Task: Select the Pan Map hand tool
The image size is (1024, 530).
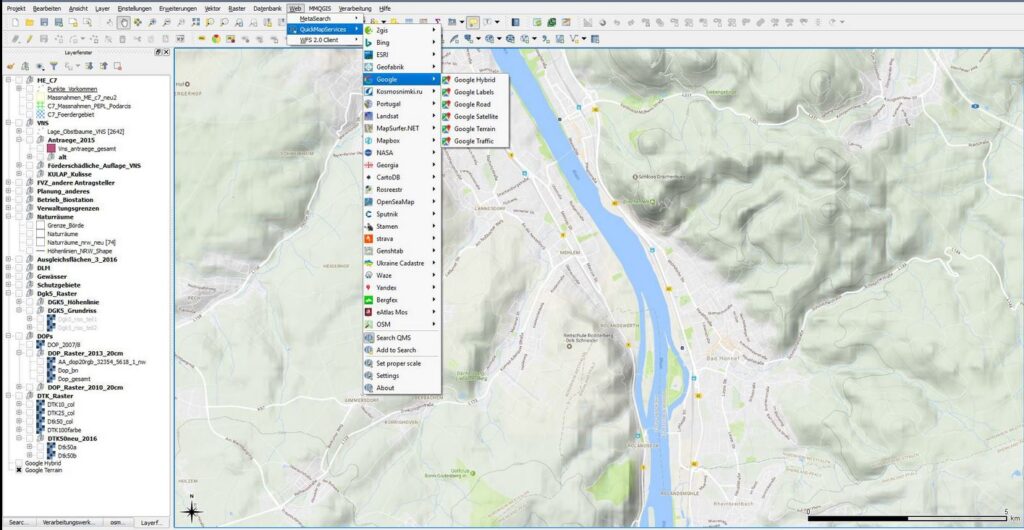Action: 124,22
